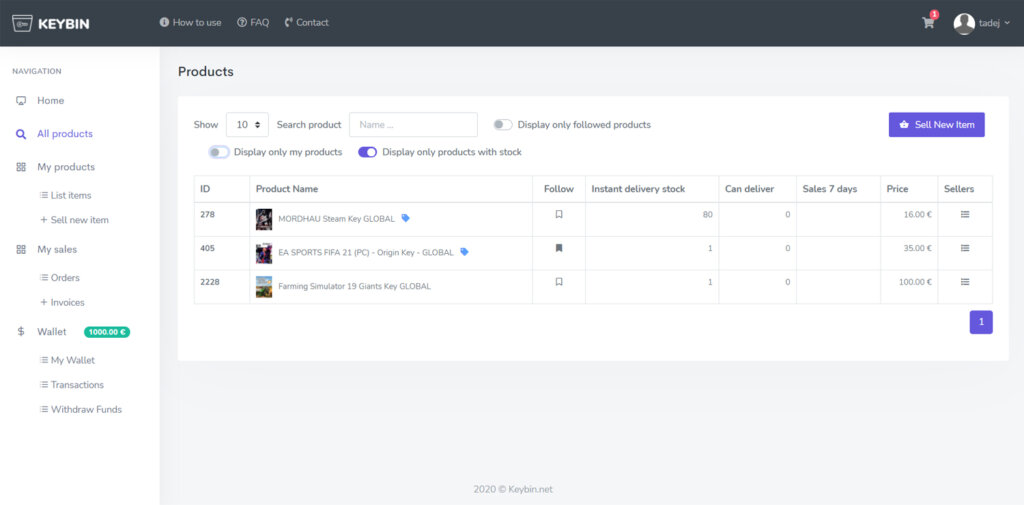Expand the tadej user menu
This screenshot has height=505, width=1024.
point(994,24)
